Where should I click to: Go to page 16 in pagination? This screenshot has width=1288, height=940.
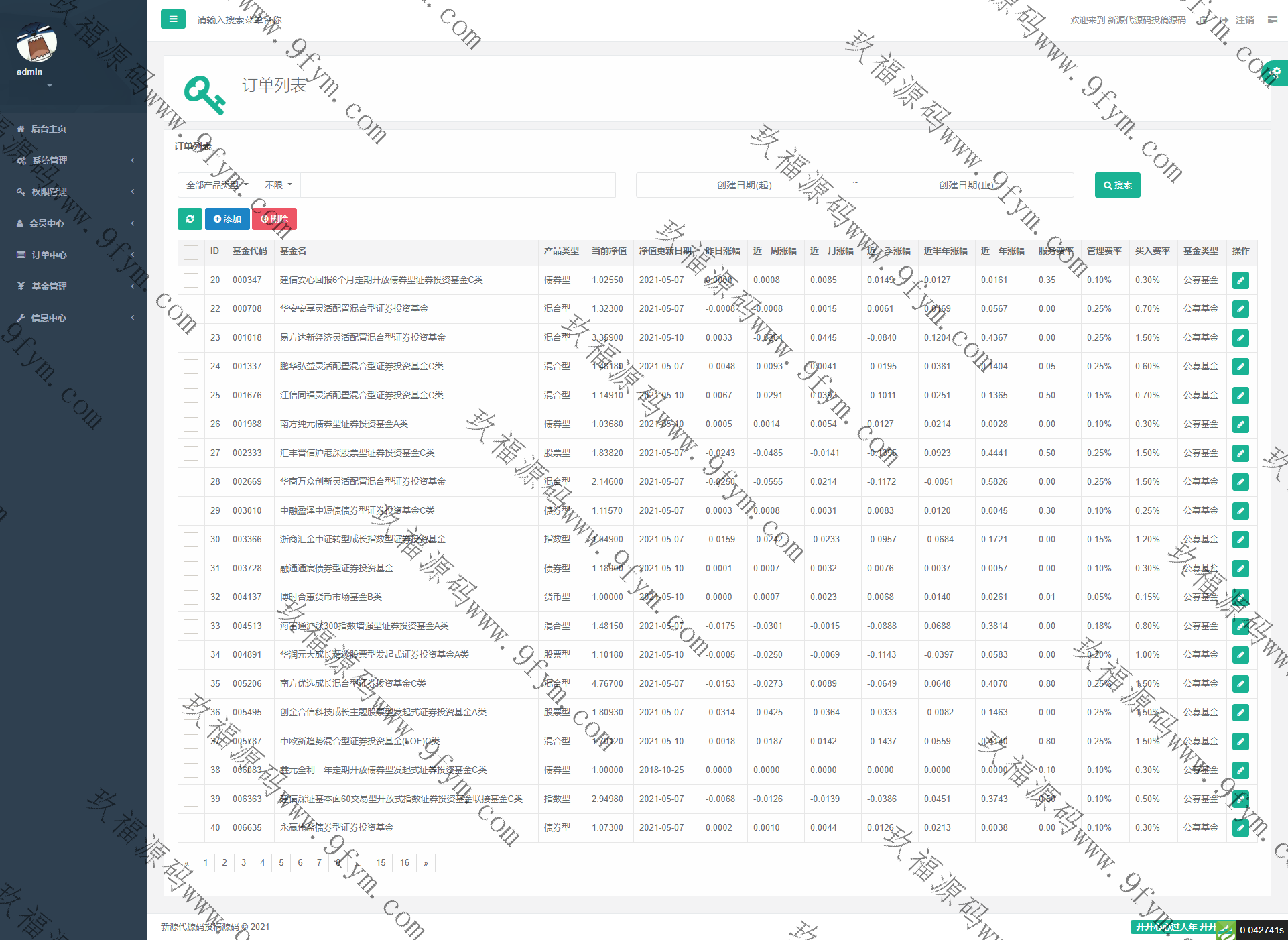point(404,863)
